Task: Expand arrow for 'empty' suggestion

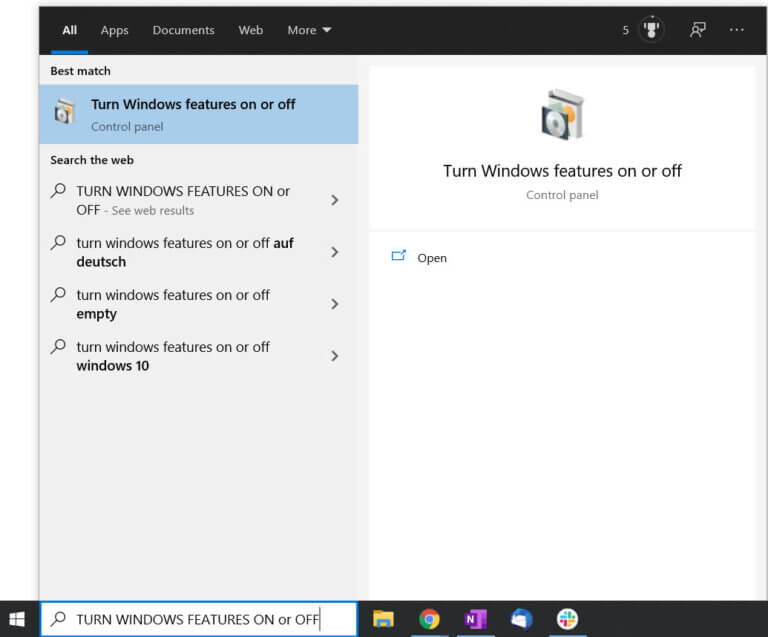Action: pos(334,304)
